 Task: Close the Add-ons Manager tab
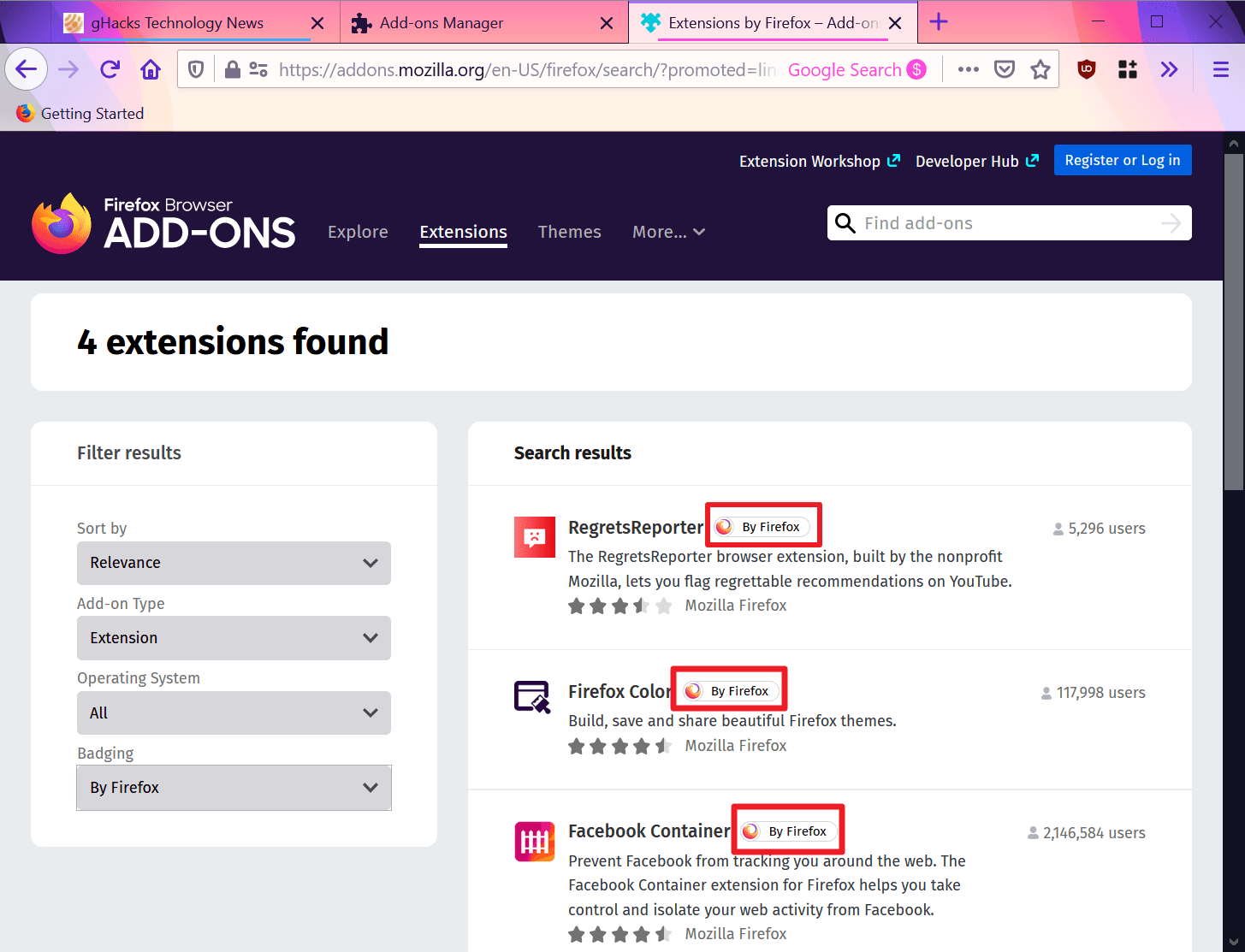pyautogui.click(x=607, y=23)
